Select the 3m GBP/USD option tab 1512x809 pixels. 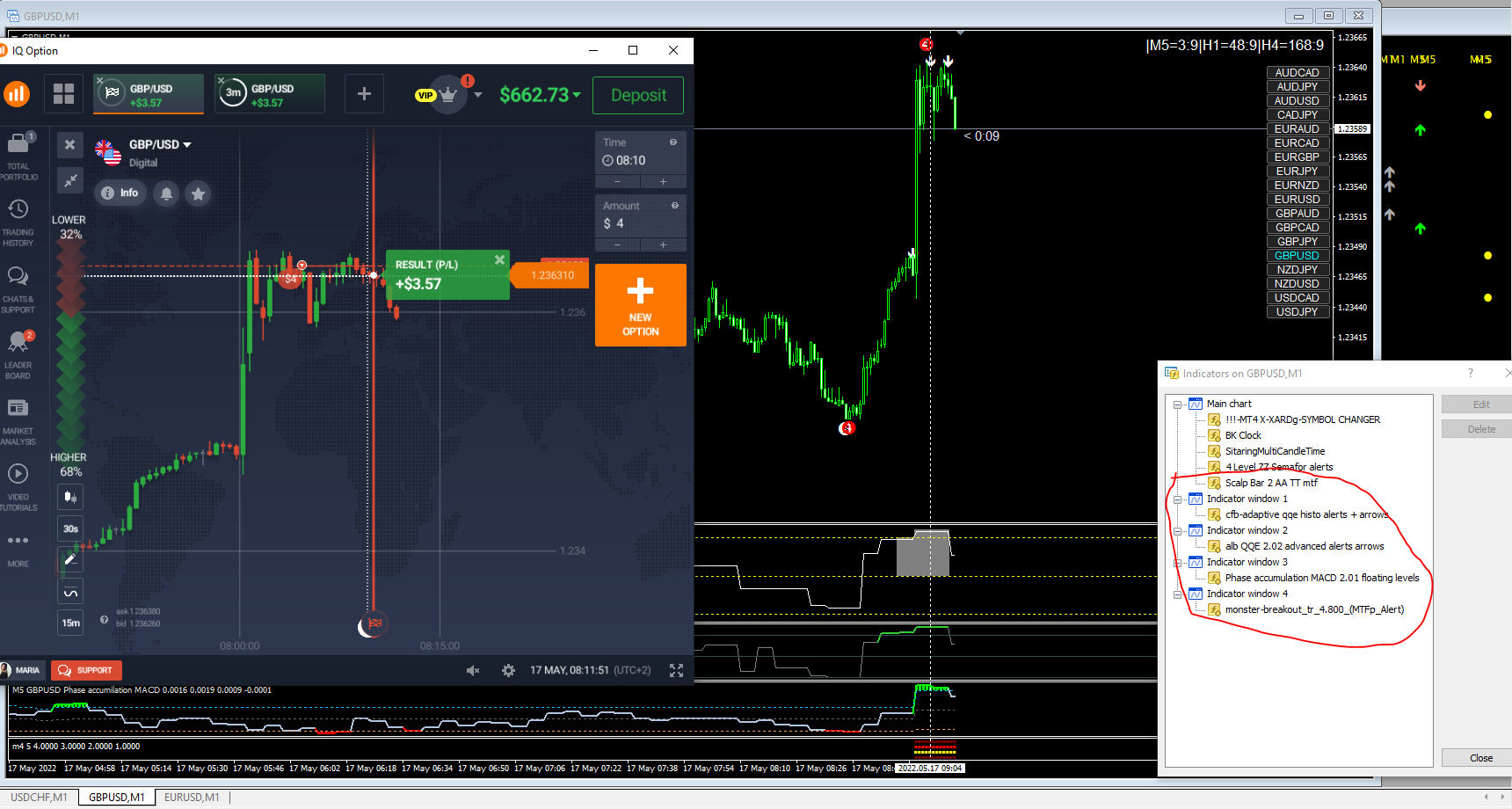click(x=270, y=94)
